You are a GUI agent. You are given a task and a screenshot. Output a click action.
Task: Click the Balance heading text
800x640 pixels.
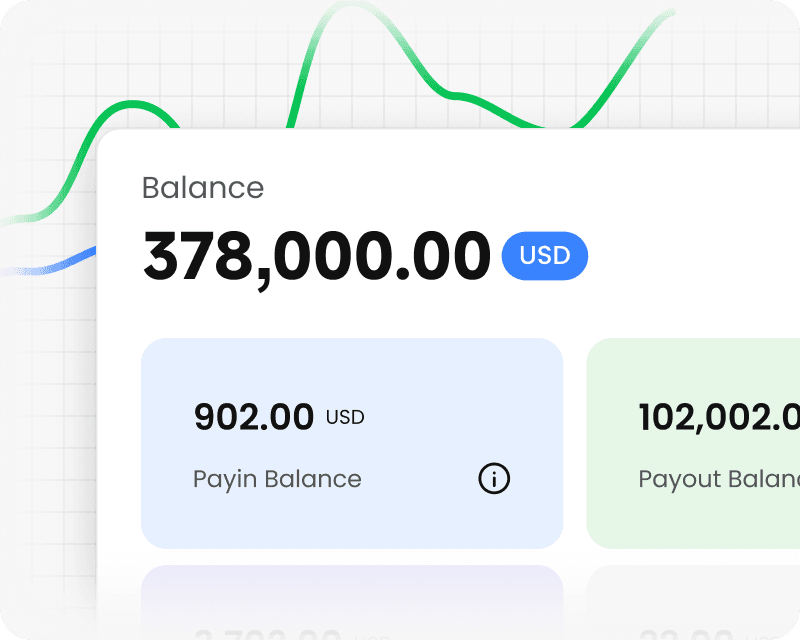point(203,188)
